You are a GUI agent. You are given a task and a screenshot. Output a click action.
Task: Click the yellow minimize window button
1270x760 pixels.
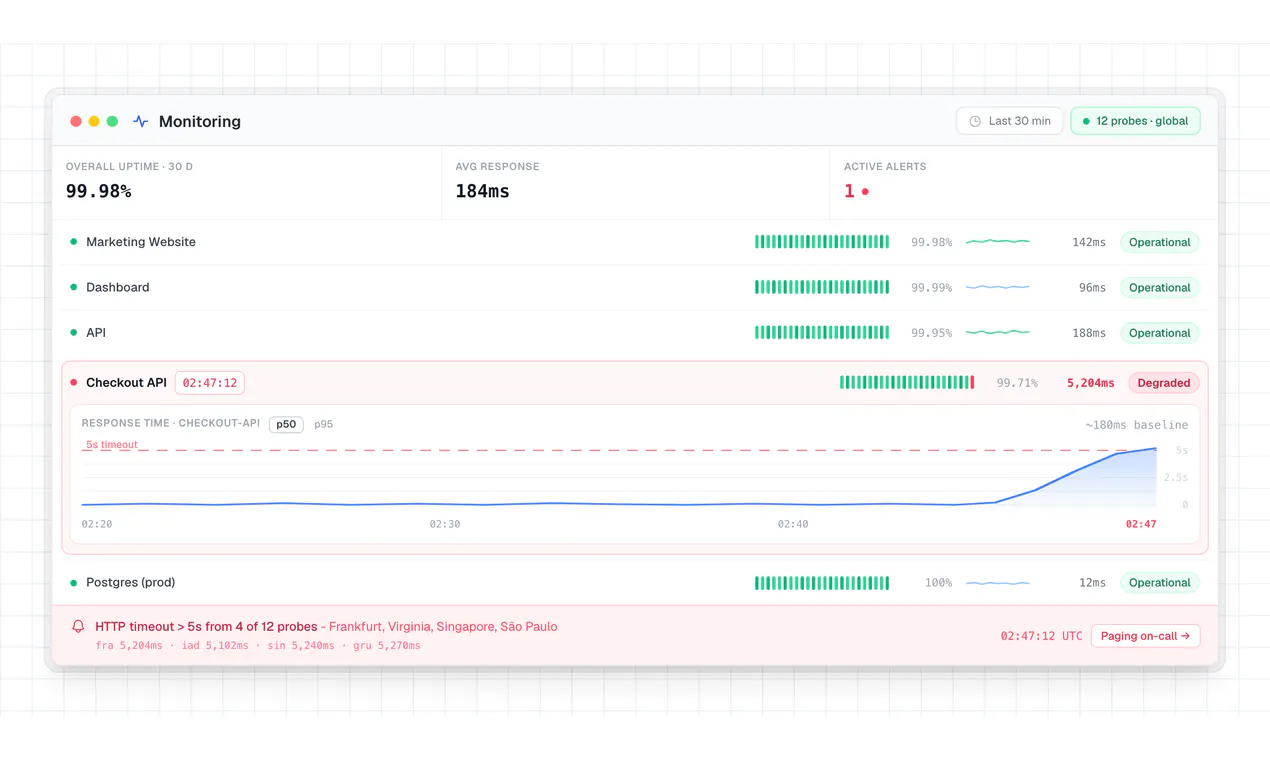pyautogui.click(x=94, y=121)
